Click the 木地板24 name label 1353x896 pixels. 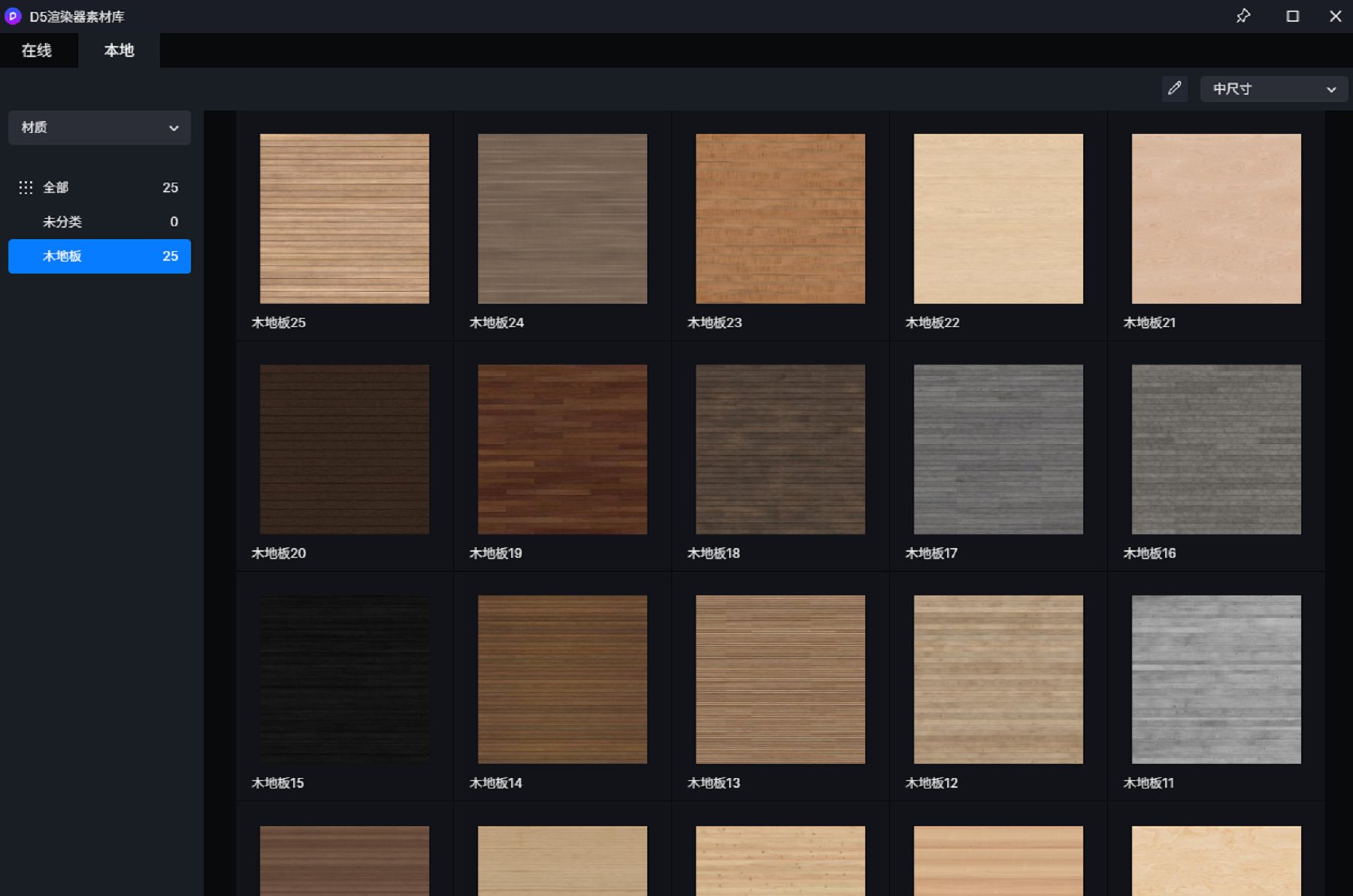point(497,322)
